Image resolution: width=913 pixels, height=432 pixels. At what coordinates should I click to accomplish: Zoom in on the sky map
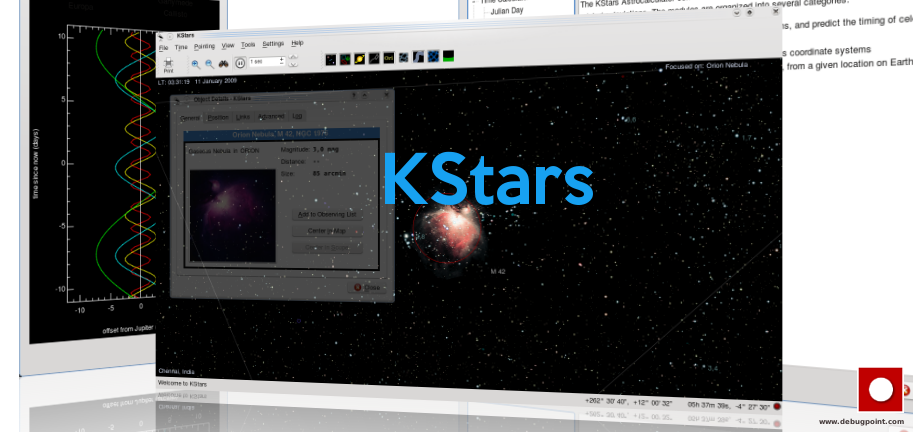click(x=196, y=64)
